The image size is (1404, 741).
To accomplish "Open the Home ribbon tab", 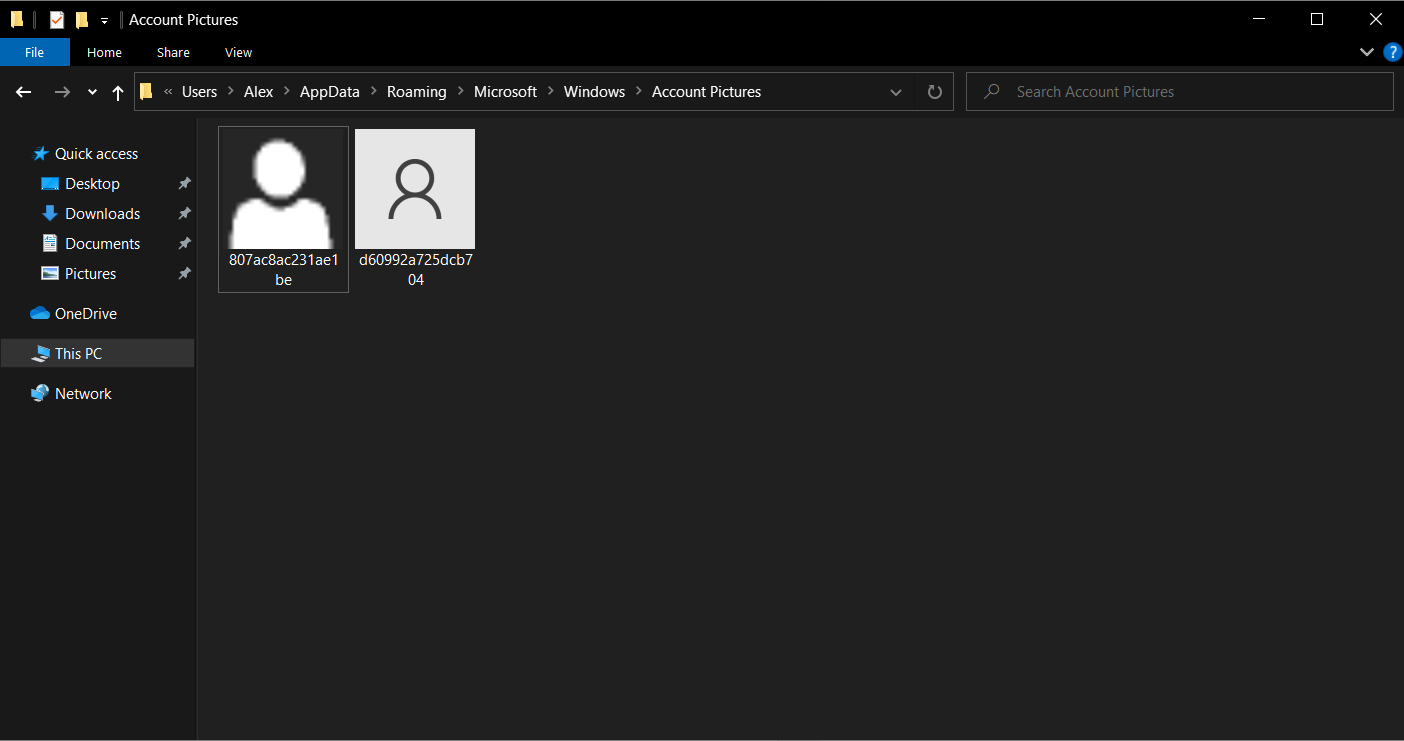I will pos(104,52).
